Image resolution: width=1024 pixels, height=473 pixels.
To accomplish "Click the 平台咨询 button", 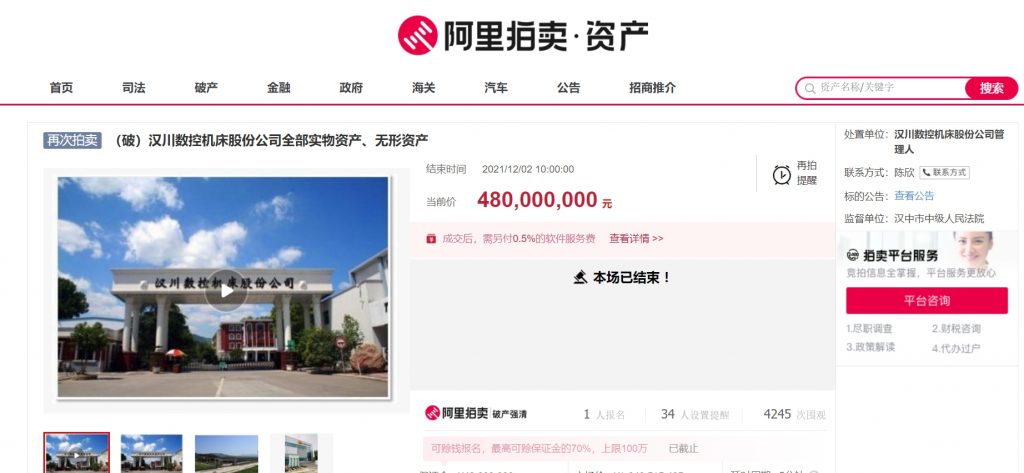I will point(927,301).
